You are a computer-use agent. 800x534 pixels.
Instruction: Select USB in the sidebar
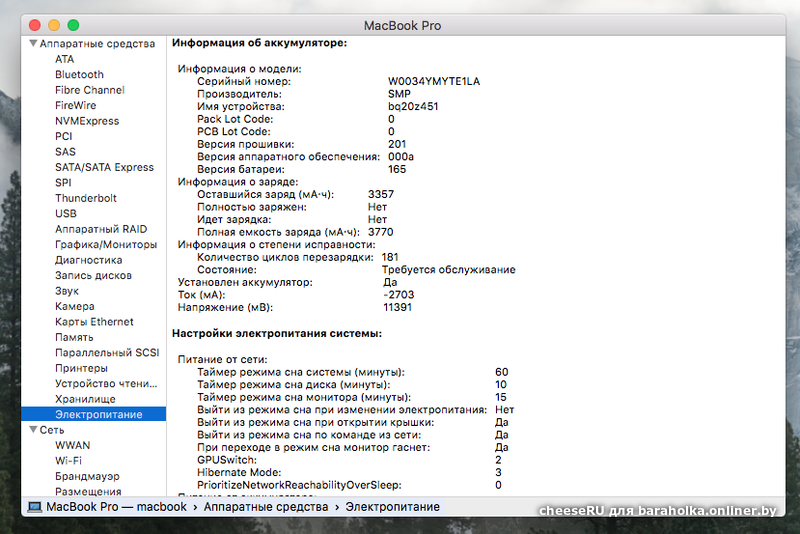pyautogui.click(x=66, y=213)
